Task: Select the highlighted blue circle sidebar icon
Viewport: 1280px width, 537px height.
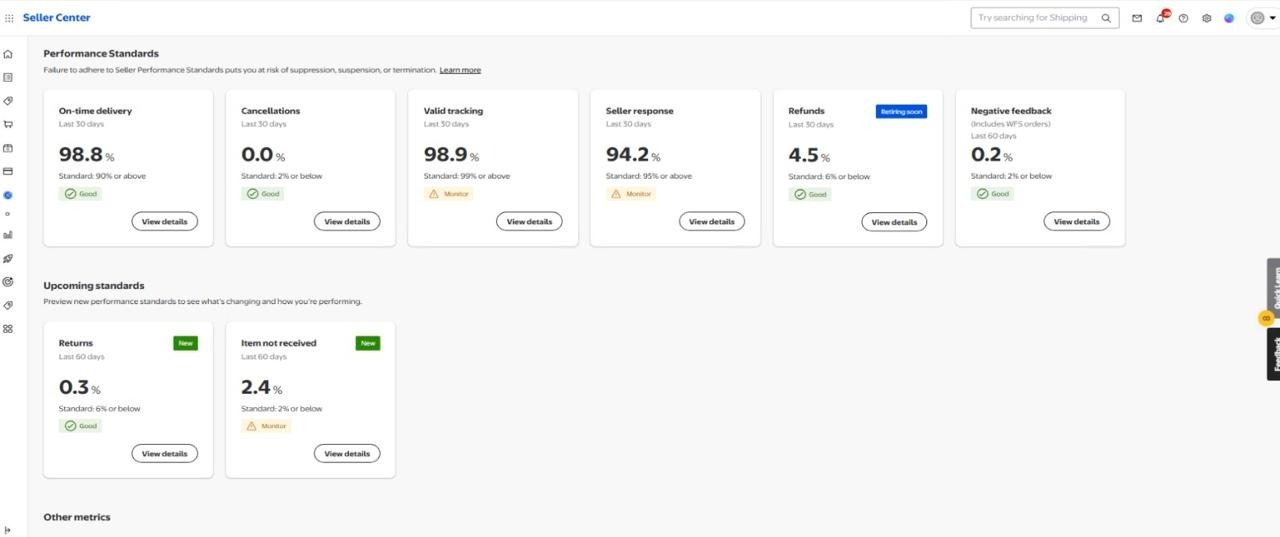Action: (8, 195)
